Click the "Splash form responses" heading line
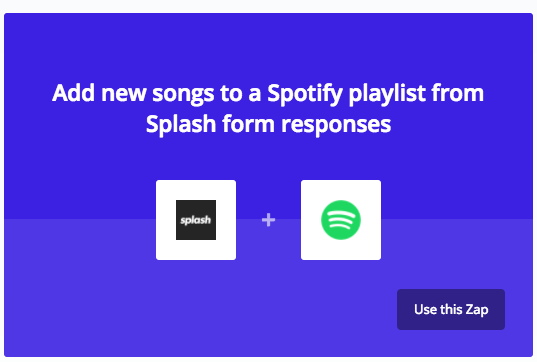The height and width of the screenshot is (362, 537). coord(268,124)
